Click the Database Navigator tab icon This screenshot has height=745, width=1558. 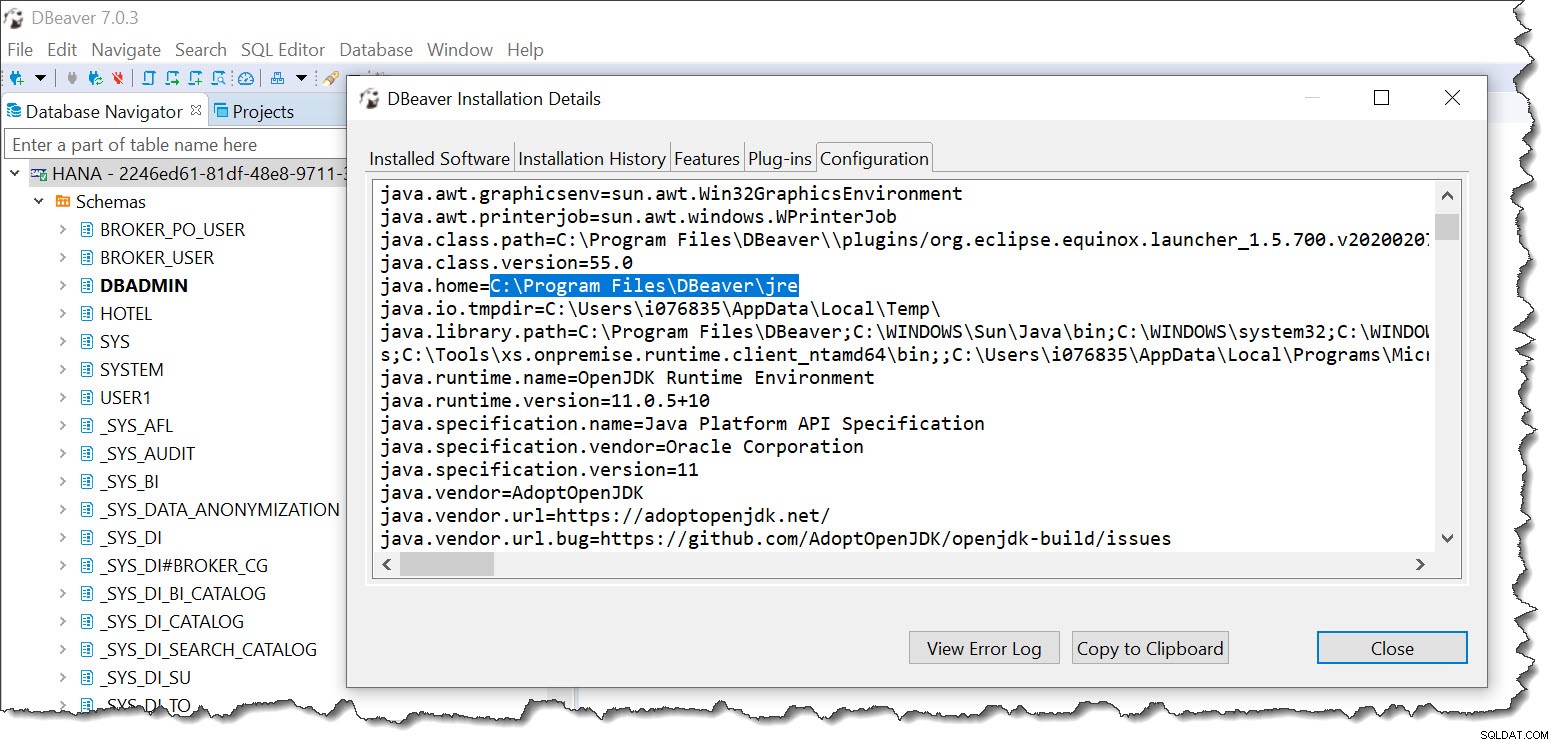[x=14, y=111]
